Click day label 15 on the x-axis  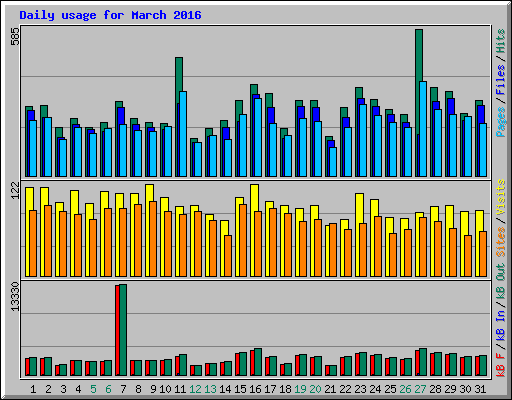tap(240, 389)
